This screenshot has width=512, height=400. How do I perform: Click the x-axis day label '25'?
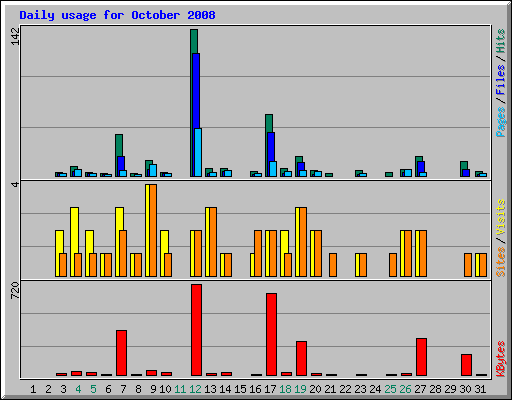(x=390, y=389)
